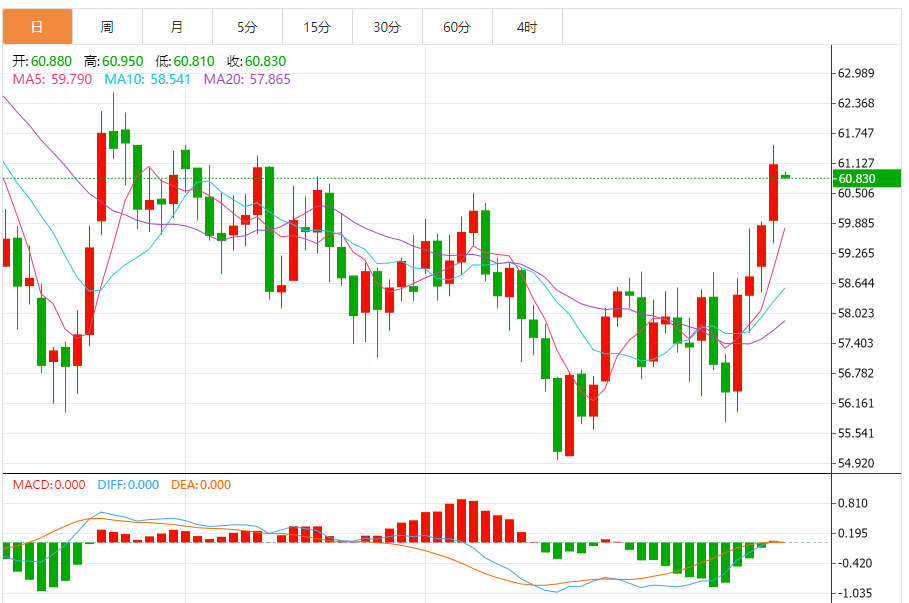This screenshot has height=603, width=909.
Task: Show the 30分 interval chart
Action: 387,27
